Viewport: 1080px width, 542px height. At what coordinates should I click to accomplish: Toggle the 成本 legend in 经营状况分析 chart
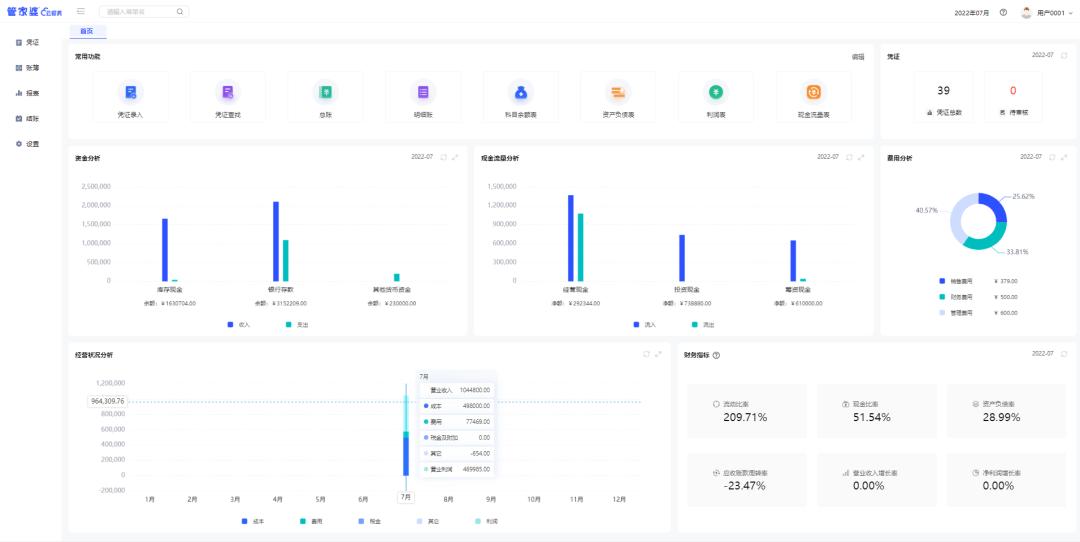coord(251,521)
